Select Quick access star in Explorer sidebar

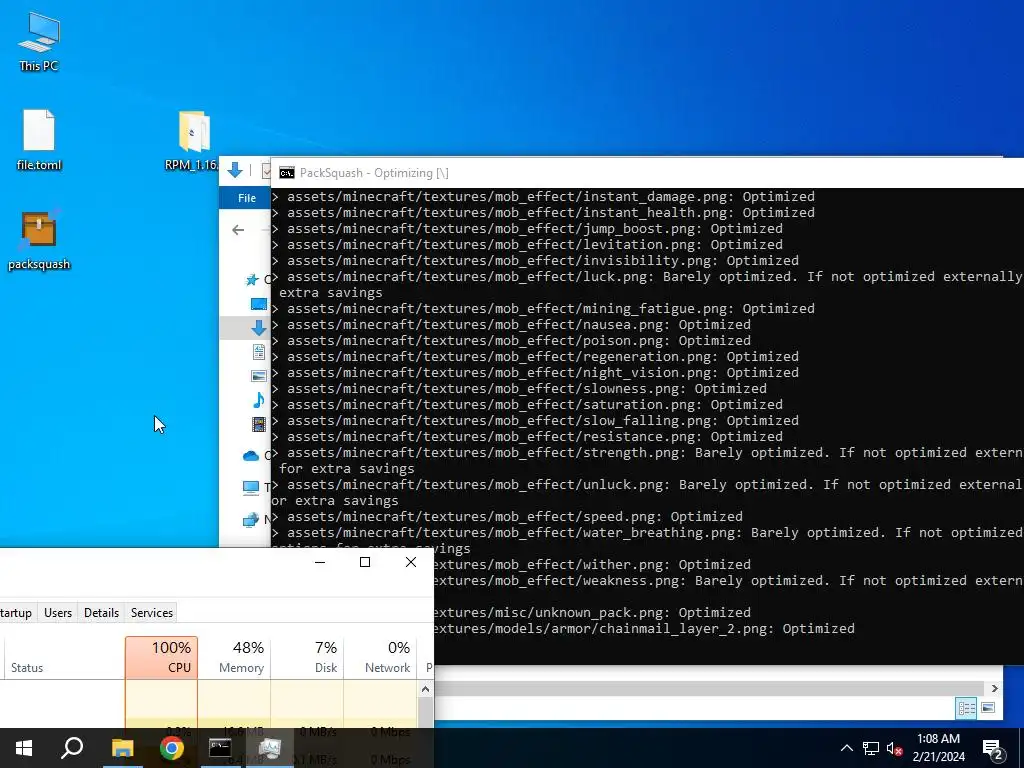point(251,280)
